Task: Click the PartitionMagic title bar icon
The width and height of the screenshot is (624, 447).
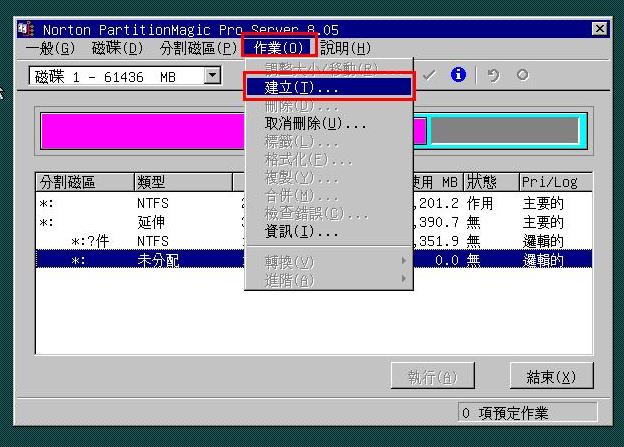Action: pyautogui.click(x=26, y=29)
